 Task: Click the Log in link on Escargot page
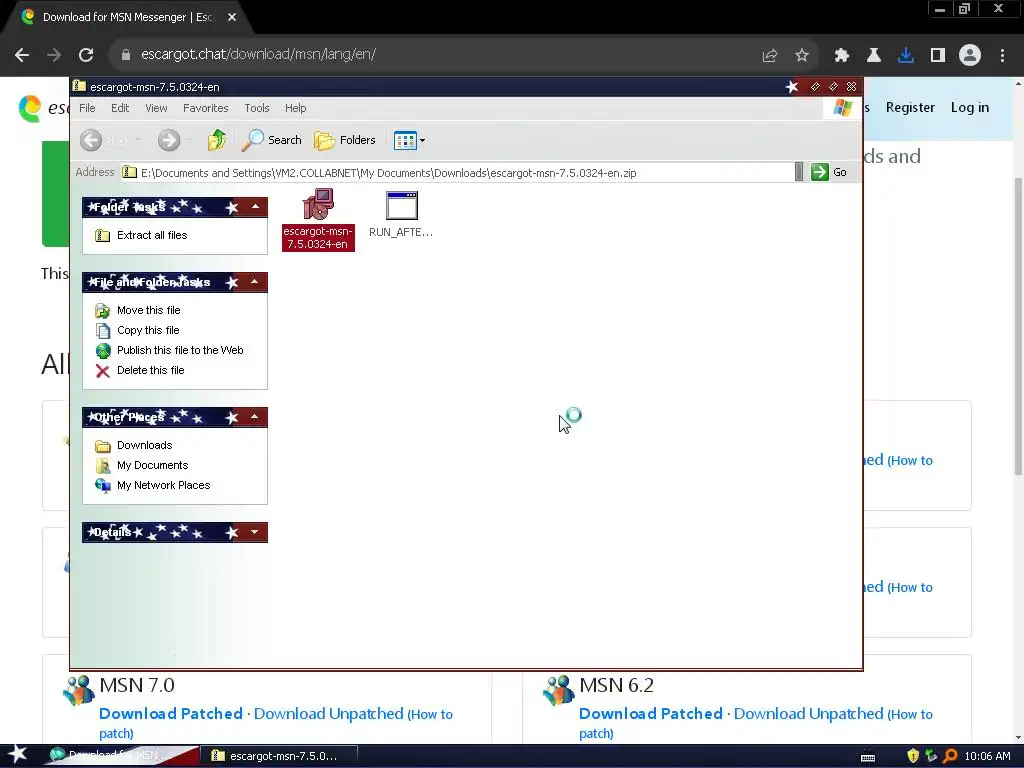click(970, 107)
